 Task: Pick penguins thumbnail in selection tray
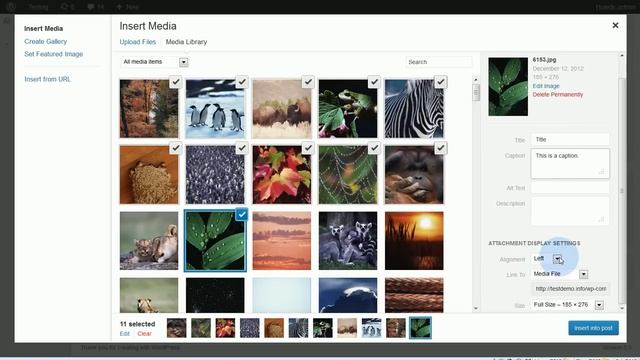coord(371,328)
